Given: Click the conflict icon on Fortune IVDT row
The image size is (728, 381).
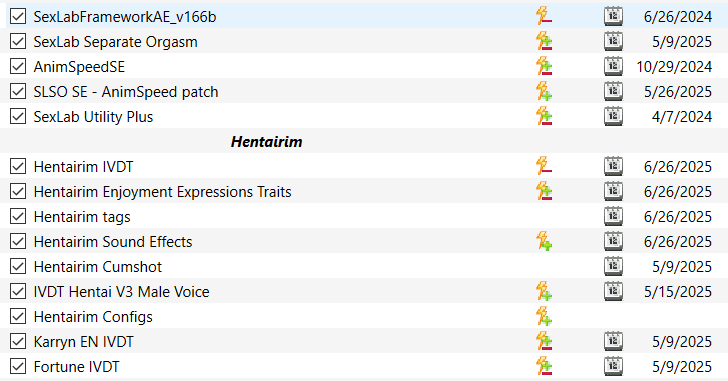Looking at the screenshot, I should [544, 366].
